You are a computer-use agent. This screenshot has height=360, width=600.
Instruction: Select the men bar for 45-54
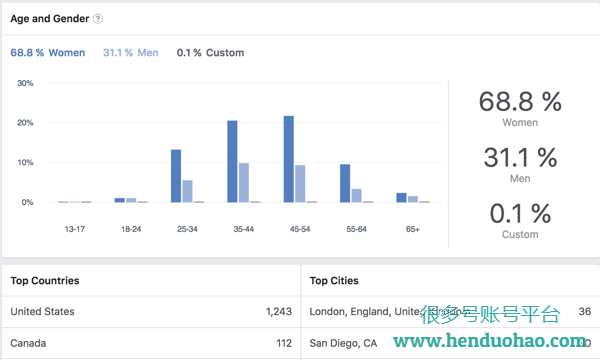point(300,184)
